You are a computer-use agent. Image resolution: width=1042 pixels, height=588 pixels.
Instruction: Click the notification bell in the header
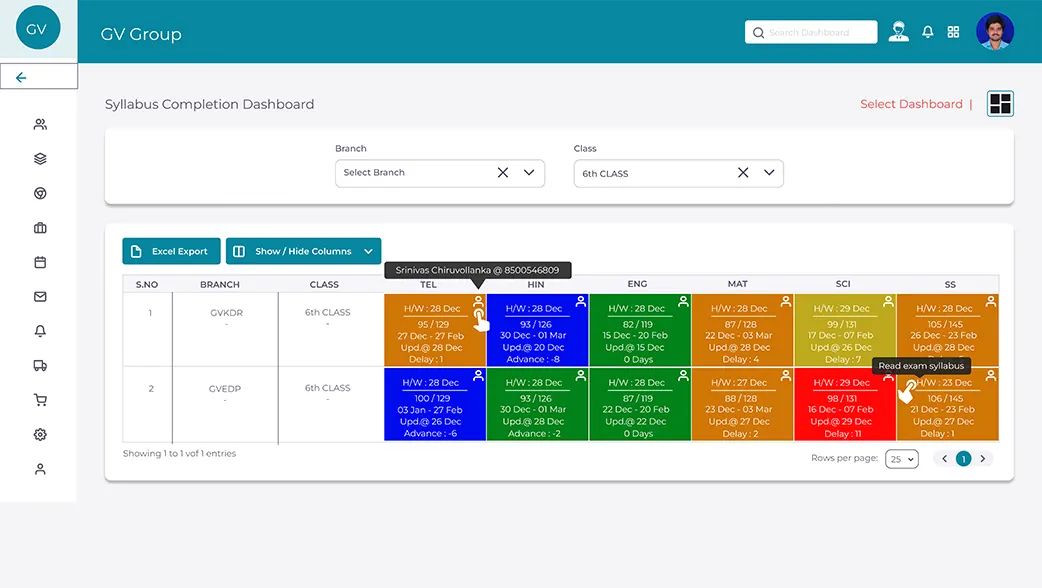pyautogui.click(x=928, y=32)
